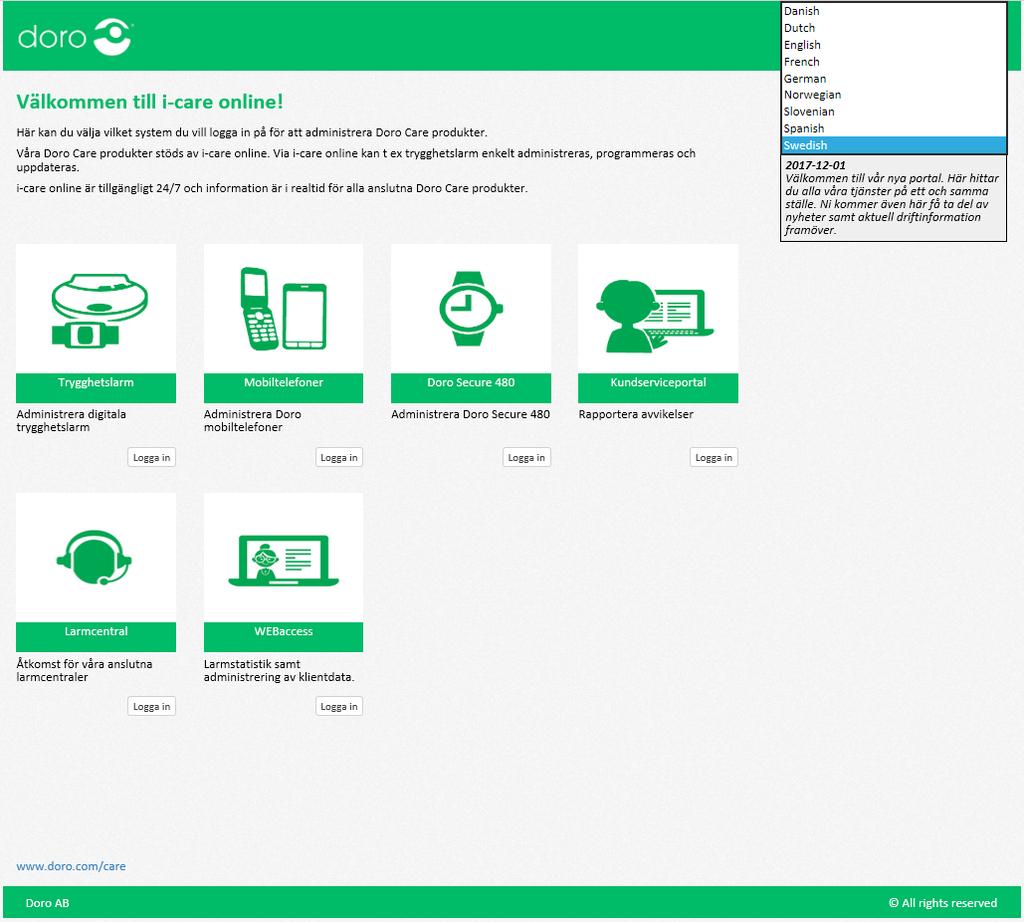Image resolution: width=1024 pixels, height=922 pixels.
Task: Click the green Larmcentral label bar
Action: (x=96, y=637)
